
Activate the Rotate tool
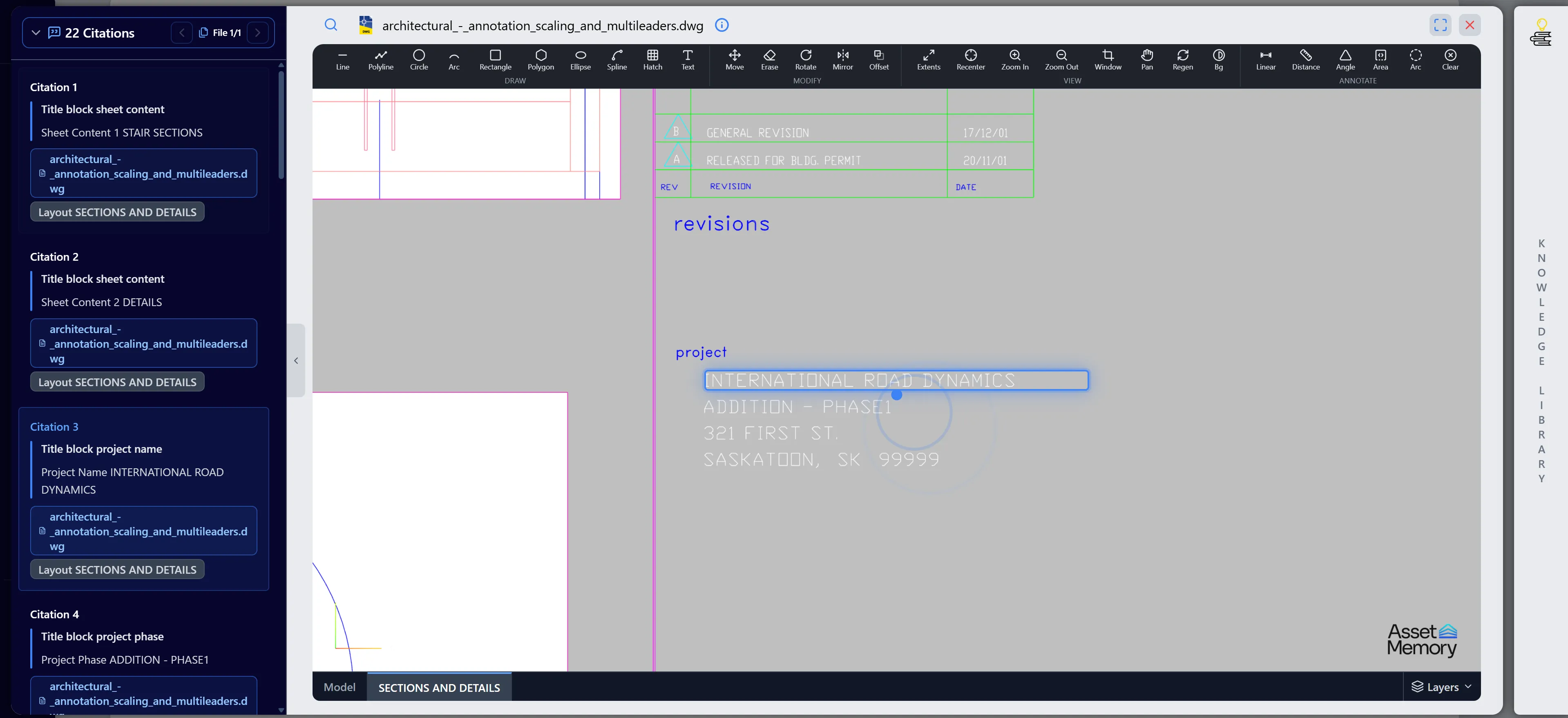pyautogui.click(x=805, y=60)
